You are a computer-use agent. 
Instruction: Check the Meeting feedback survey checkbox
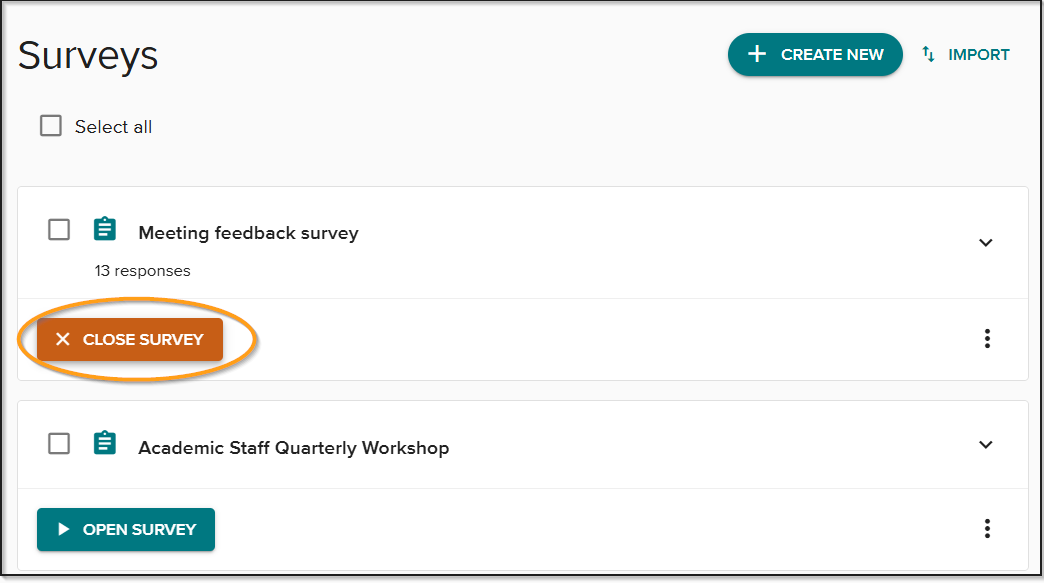click(x=58, y=228)
